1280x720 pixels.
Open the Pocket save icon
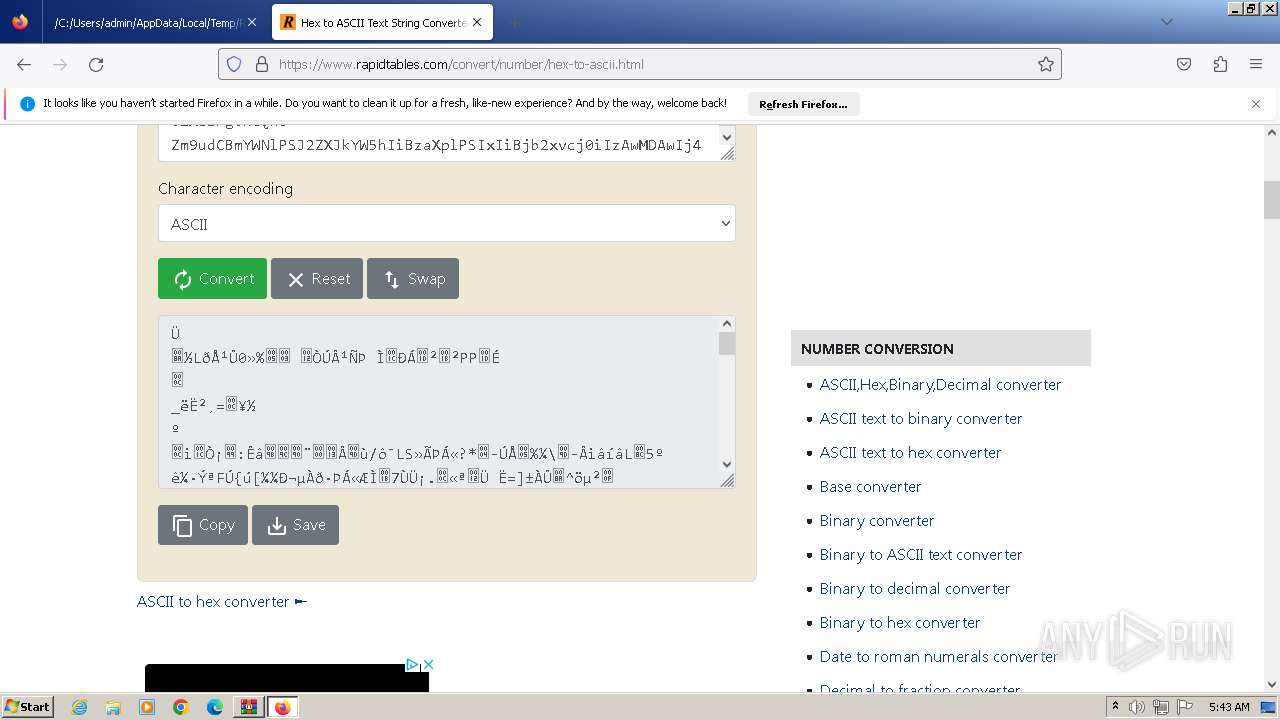pyautogui.click(x=1184, y=64)
